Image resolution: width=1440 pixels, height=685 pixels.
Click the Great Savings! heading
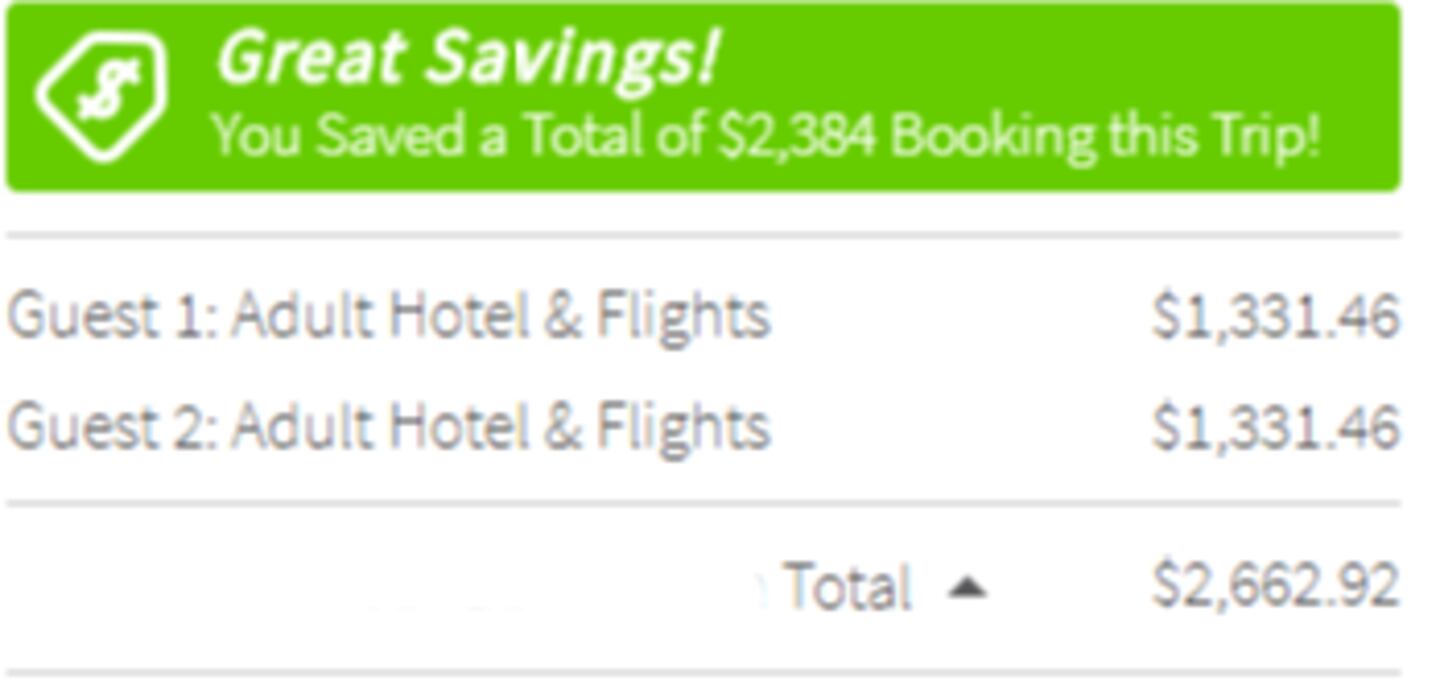tap(466, 57)
